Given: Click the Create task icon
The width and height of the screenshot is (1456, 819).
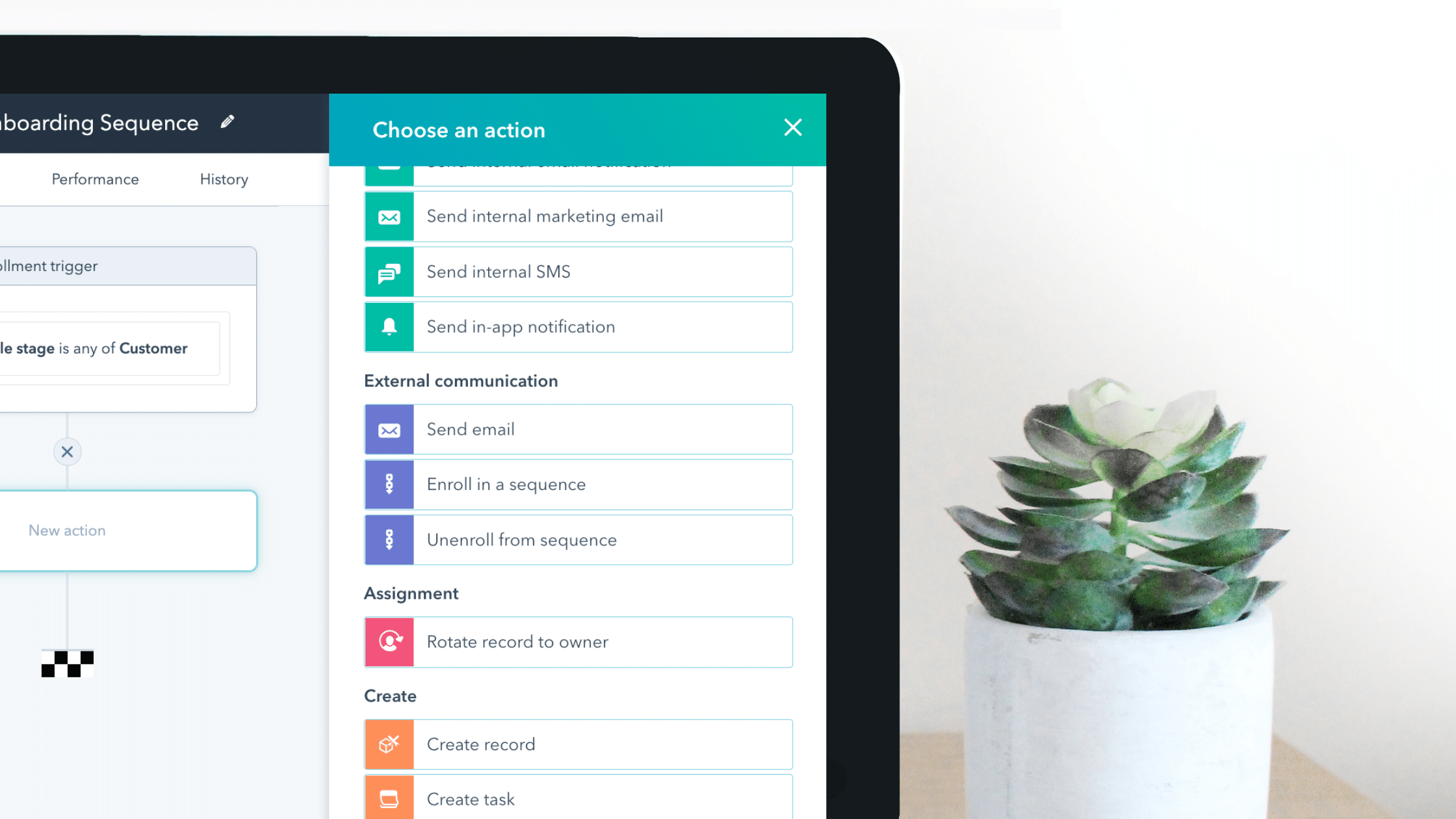Looking at the screenshot, I should tap(389, 798).
